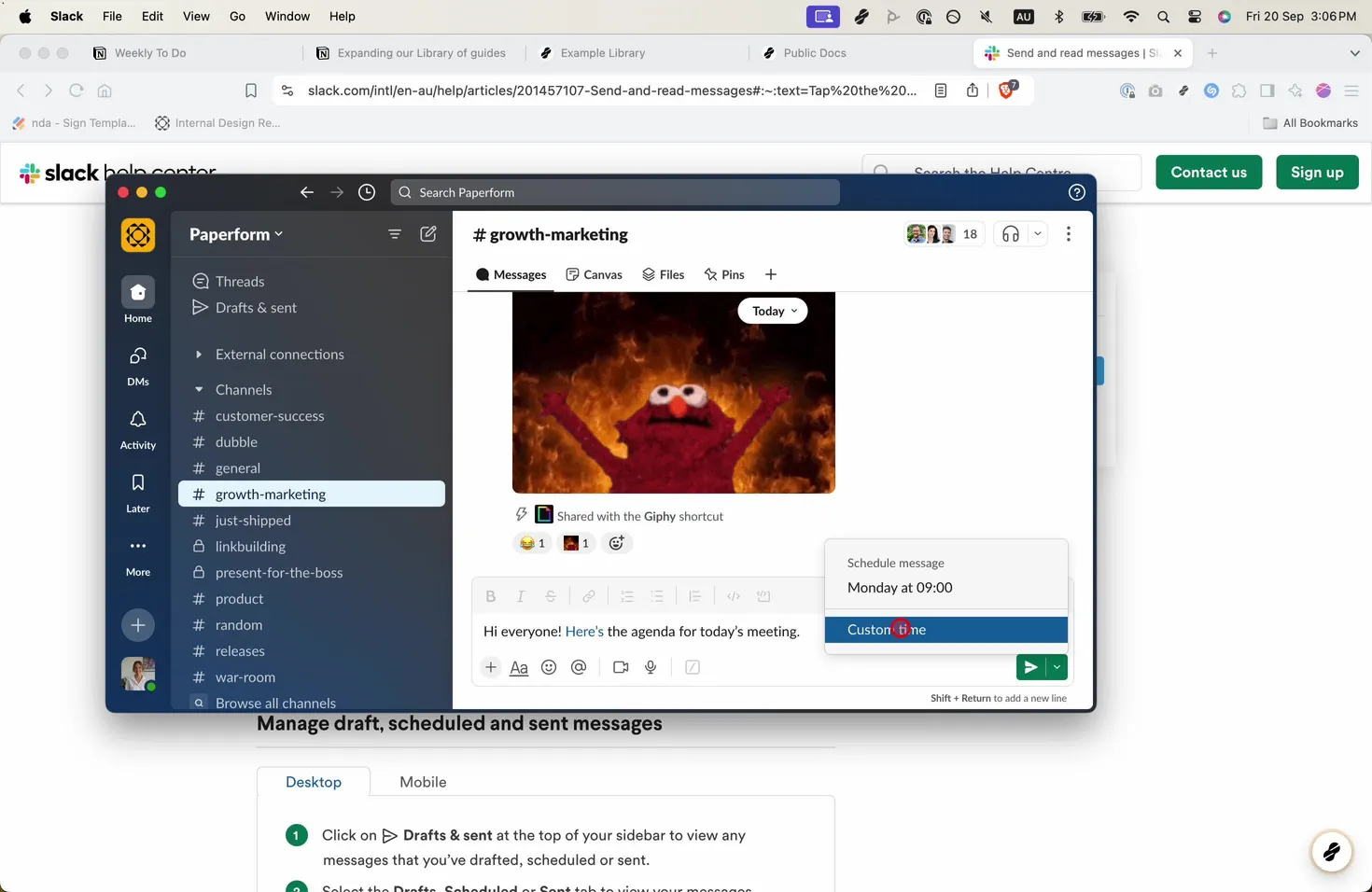Toggle the laughing emoji reaction
This screenshot has height=892, width=1372.
532,543
